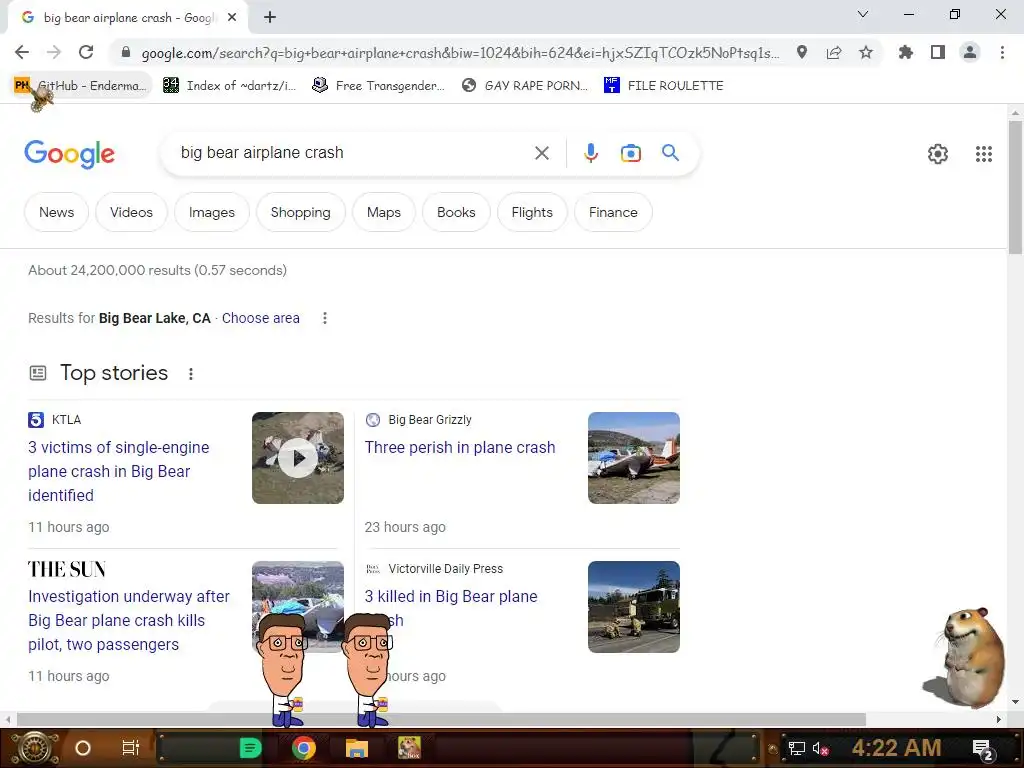Open the Extensions puzzle icon
Viewport: 1024px width, 768px height.
coord(906,52)
